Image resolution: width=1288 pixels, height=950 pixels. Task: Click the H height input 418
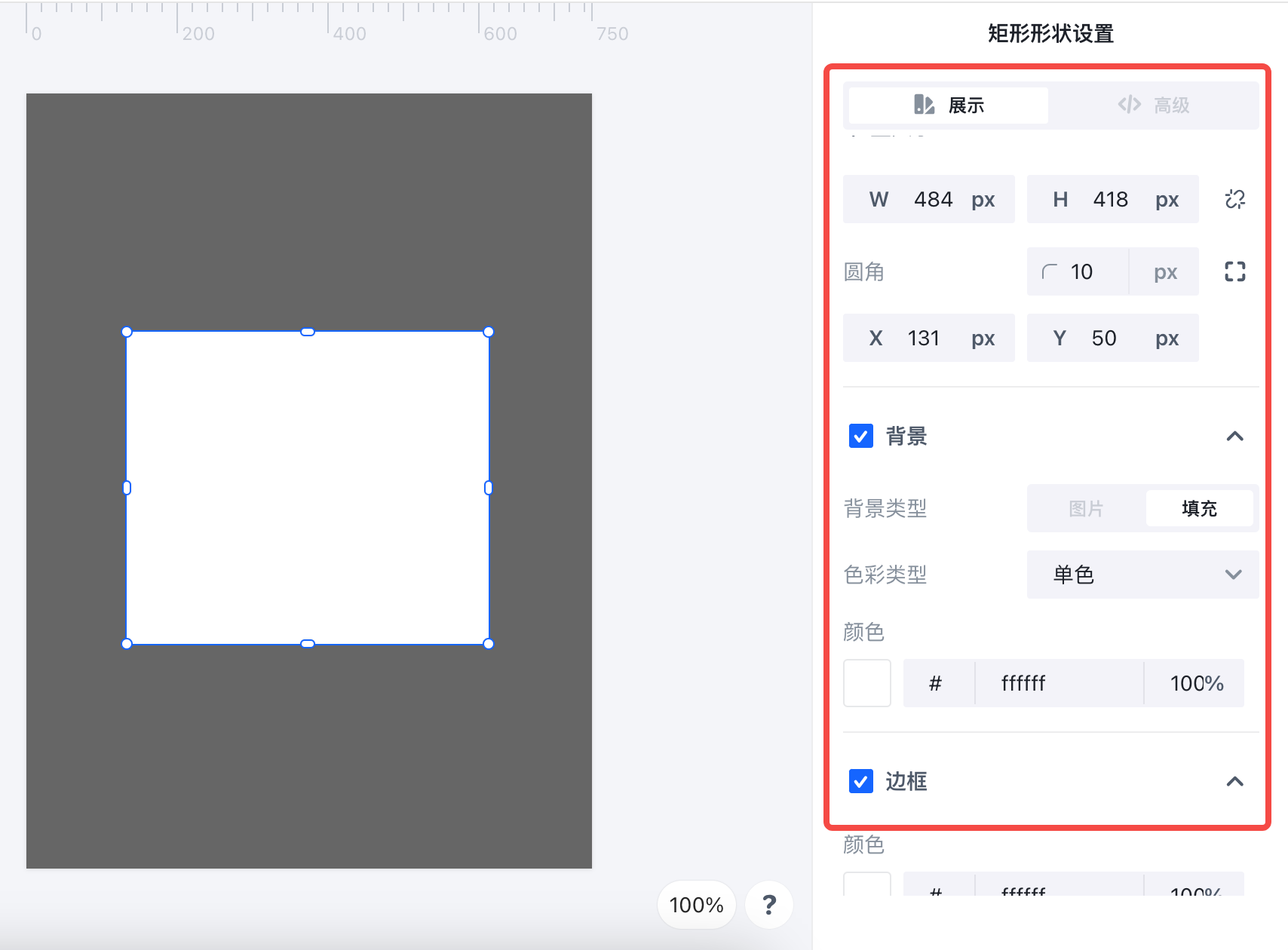pos(1113,199)
